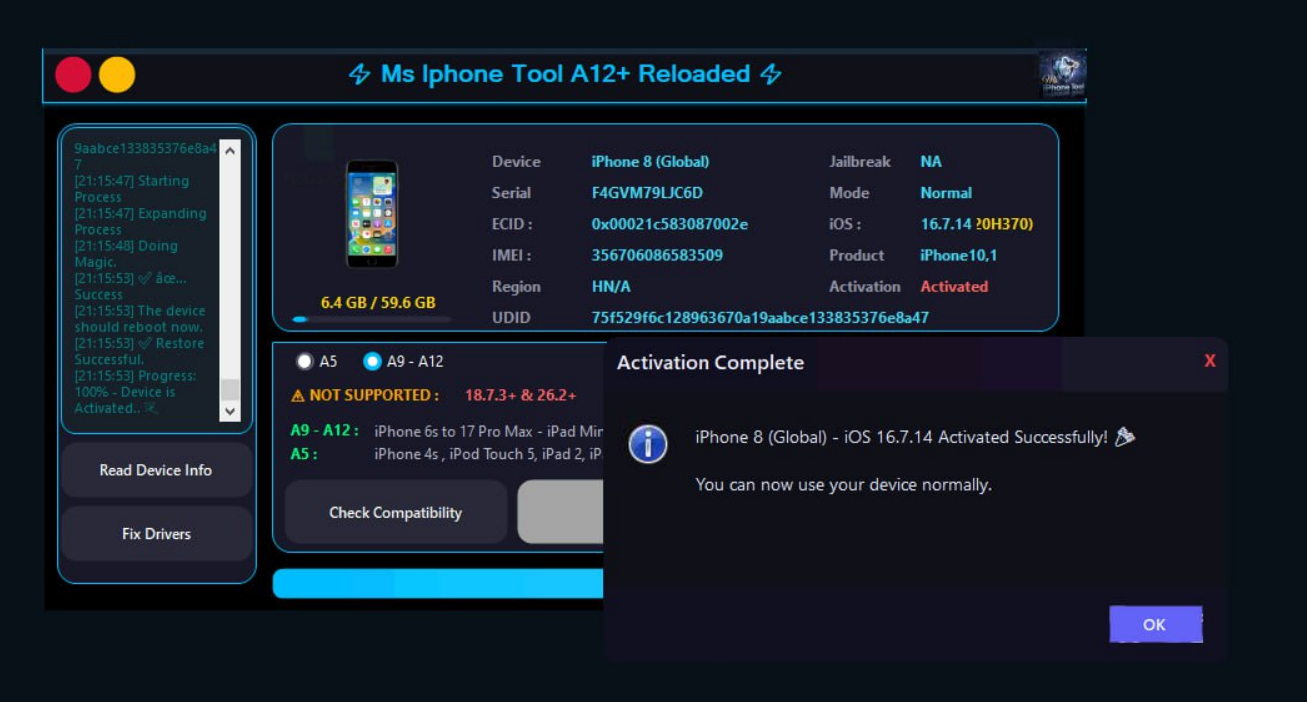Click 'You can now use your device normally'
The width and height of the screenshot is (1307, 702).
pyautogui.click(x=843, y=485)
